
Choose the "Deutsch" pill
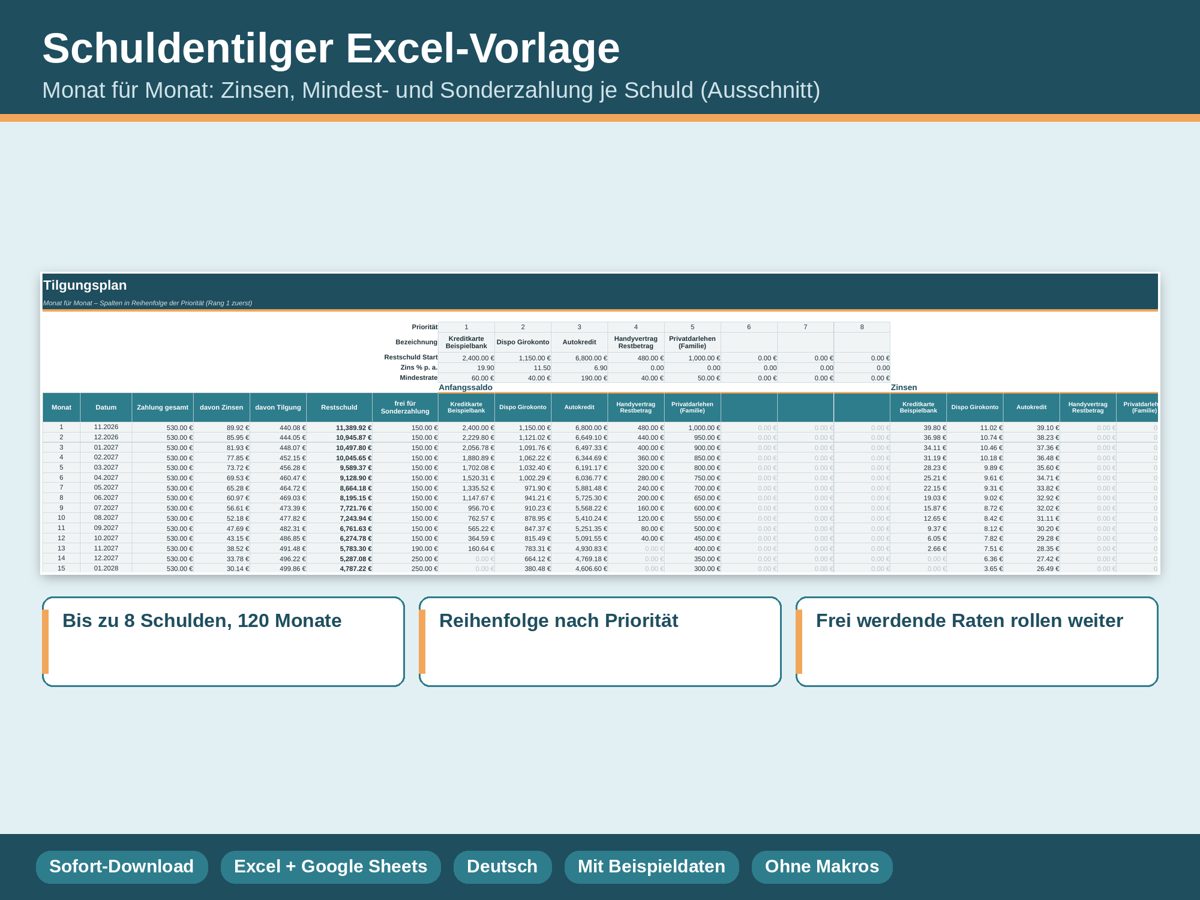point(502,867)
